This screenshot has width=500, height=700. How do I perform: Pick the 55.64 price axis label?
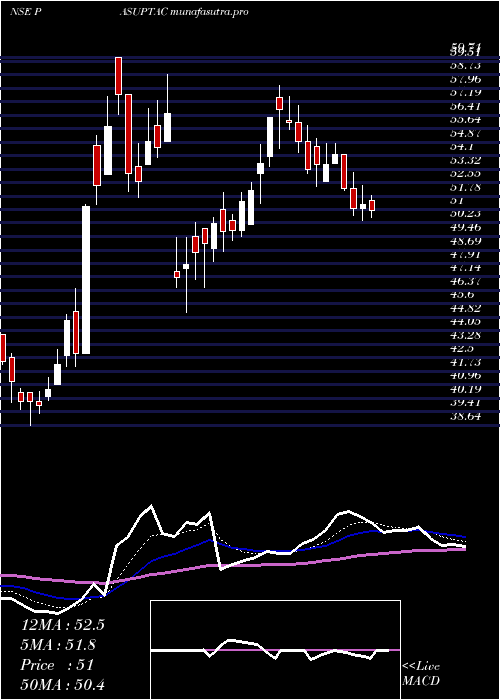(x=465, y=120)
